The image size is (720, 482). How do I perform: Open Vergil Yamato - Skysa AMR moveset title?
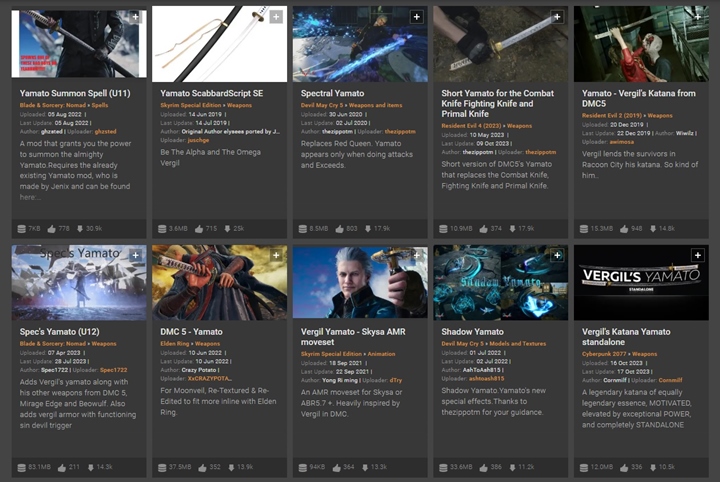pyautogui.click(x=353, y=336)
